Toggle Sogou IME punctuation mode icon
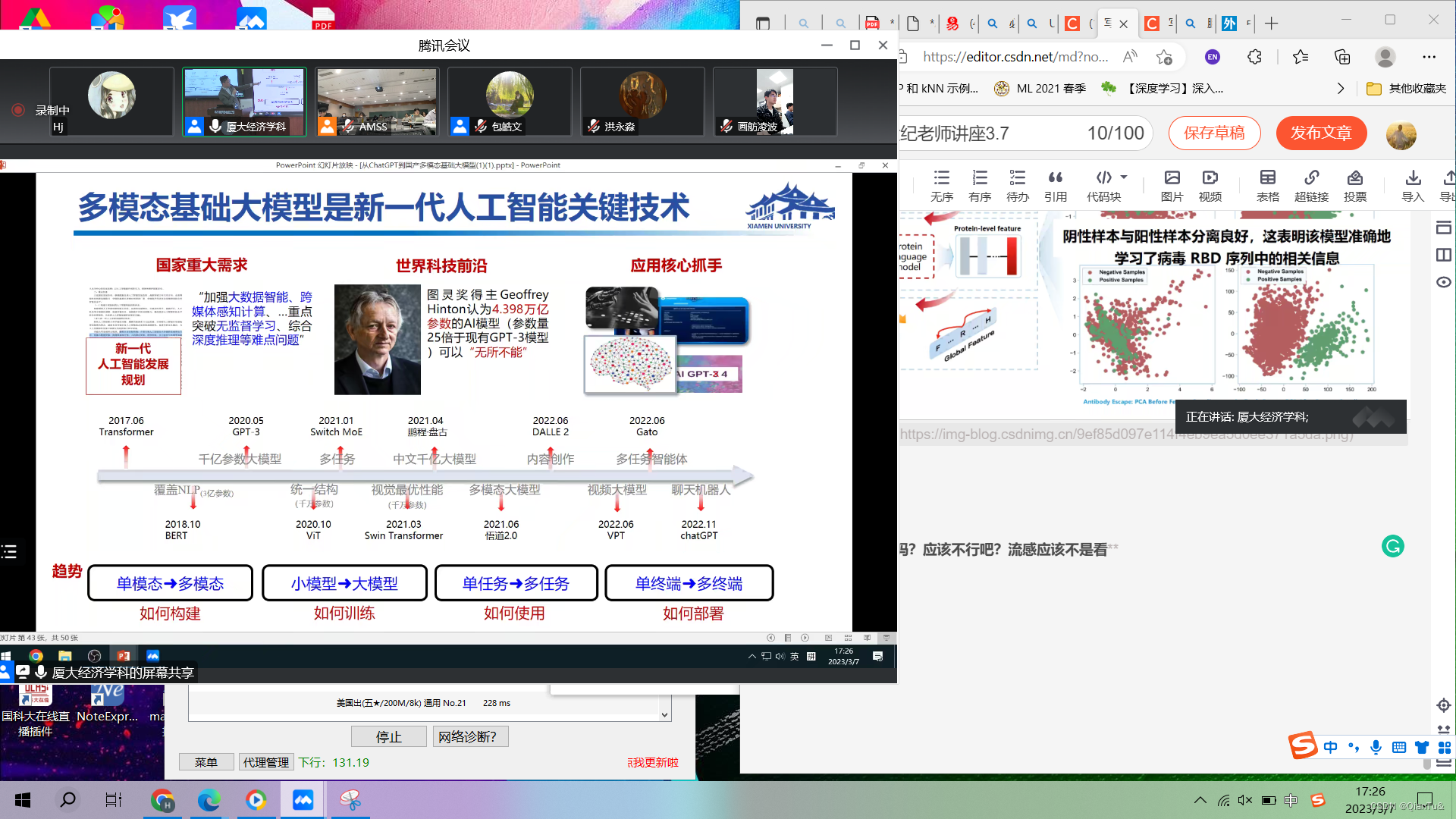Viewport: 1456px width, 819px height. tap(1354, 747)
